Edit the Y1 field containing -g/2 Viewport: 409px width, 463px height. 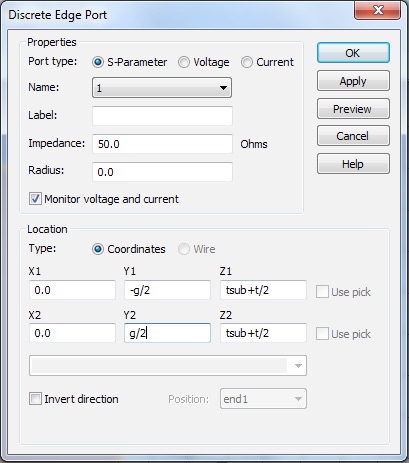tap(167, 290)
